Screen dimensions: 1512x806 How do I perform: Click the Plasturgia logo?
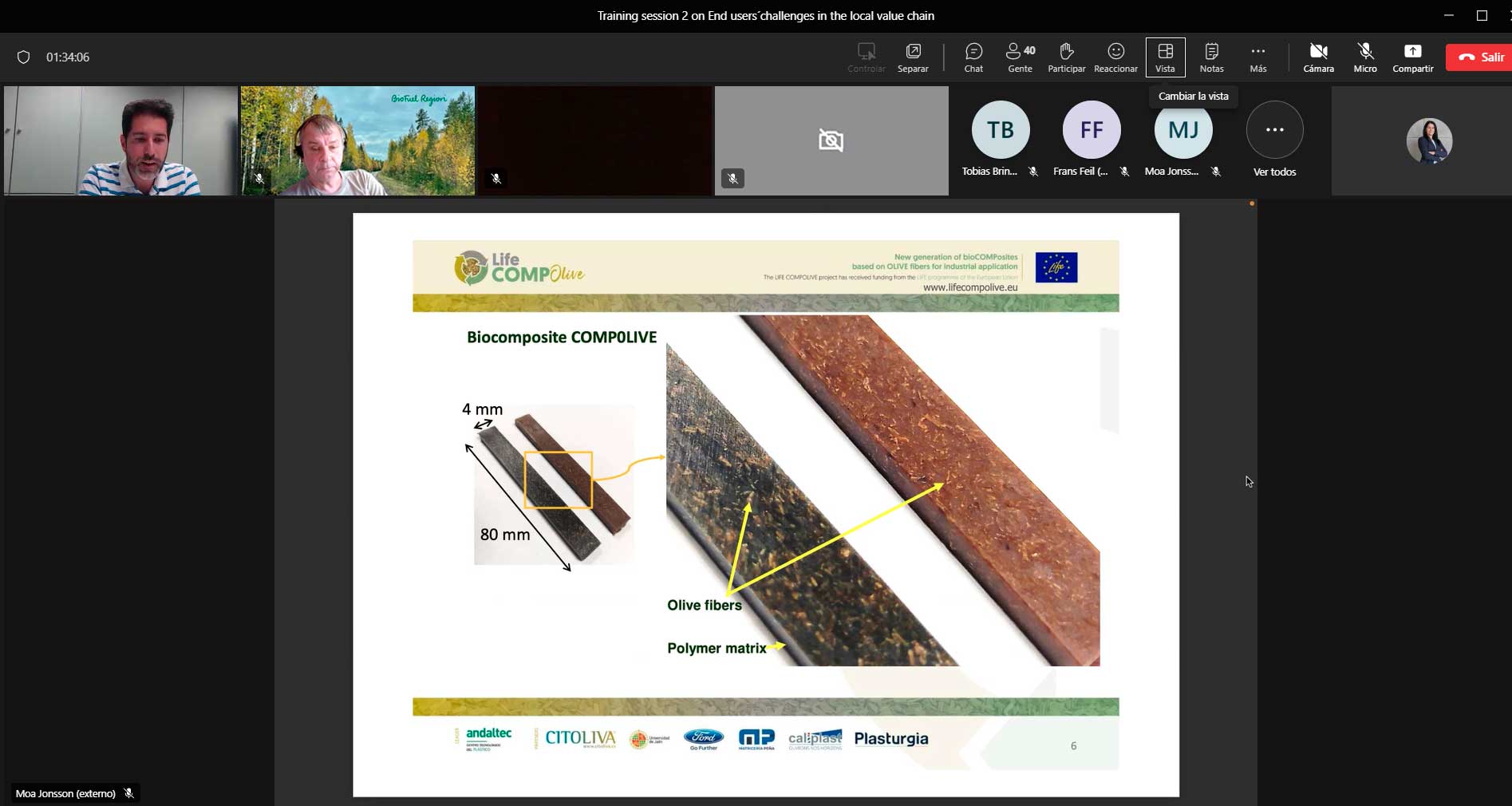point(891,738)
